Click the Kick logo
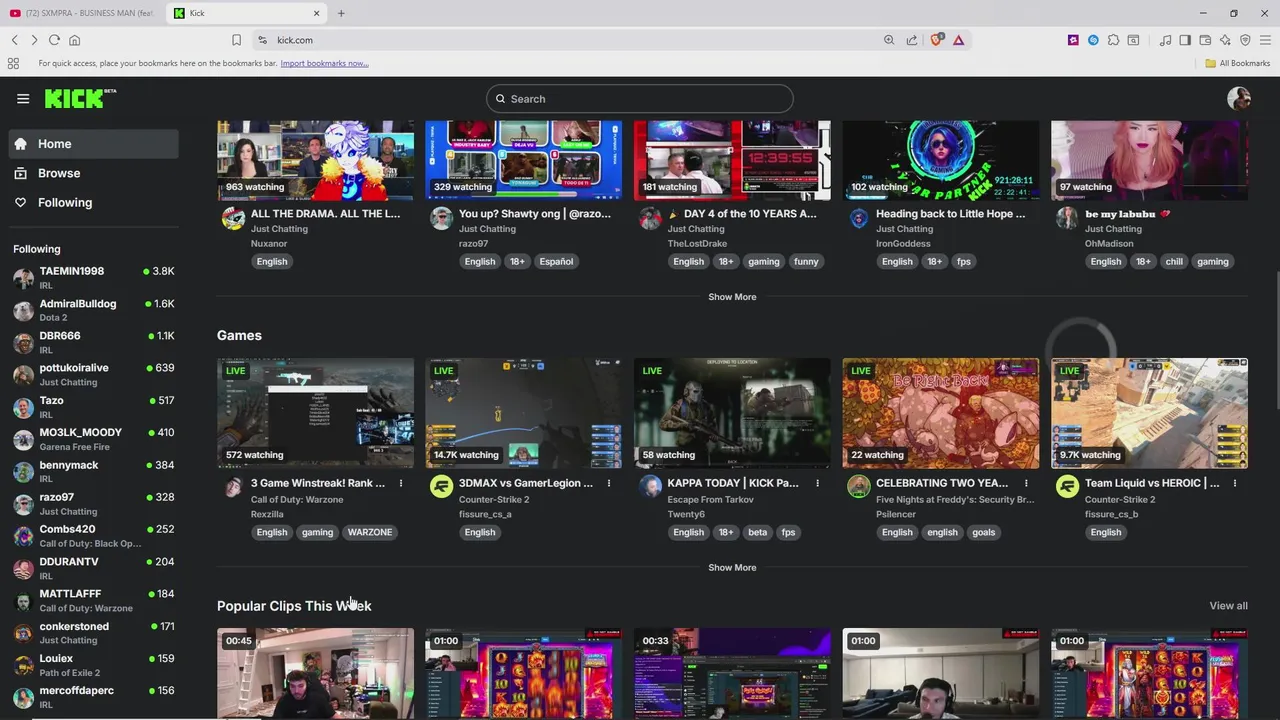 click(80, 98)
